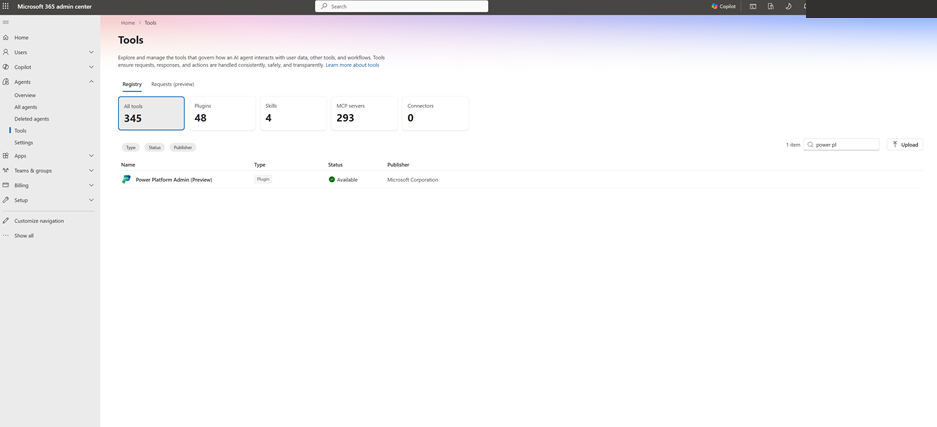
Task: Click Show all navigation items
Action: click(x=24, y=236)
